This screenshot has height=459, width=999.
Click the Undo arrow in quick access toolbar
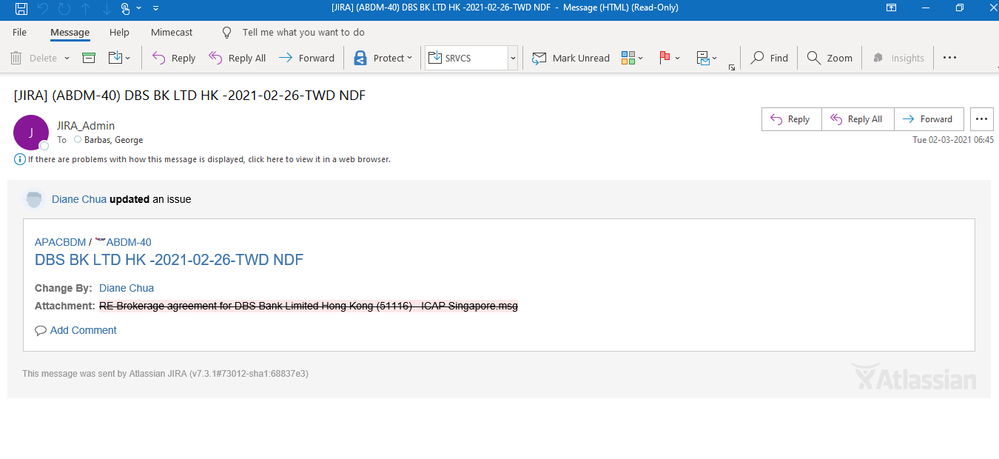click(43, 8)
